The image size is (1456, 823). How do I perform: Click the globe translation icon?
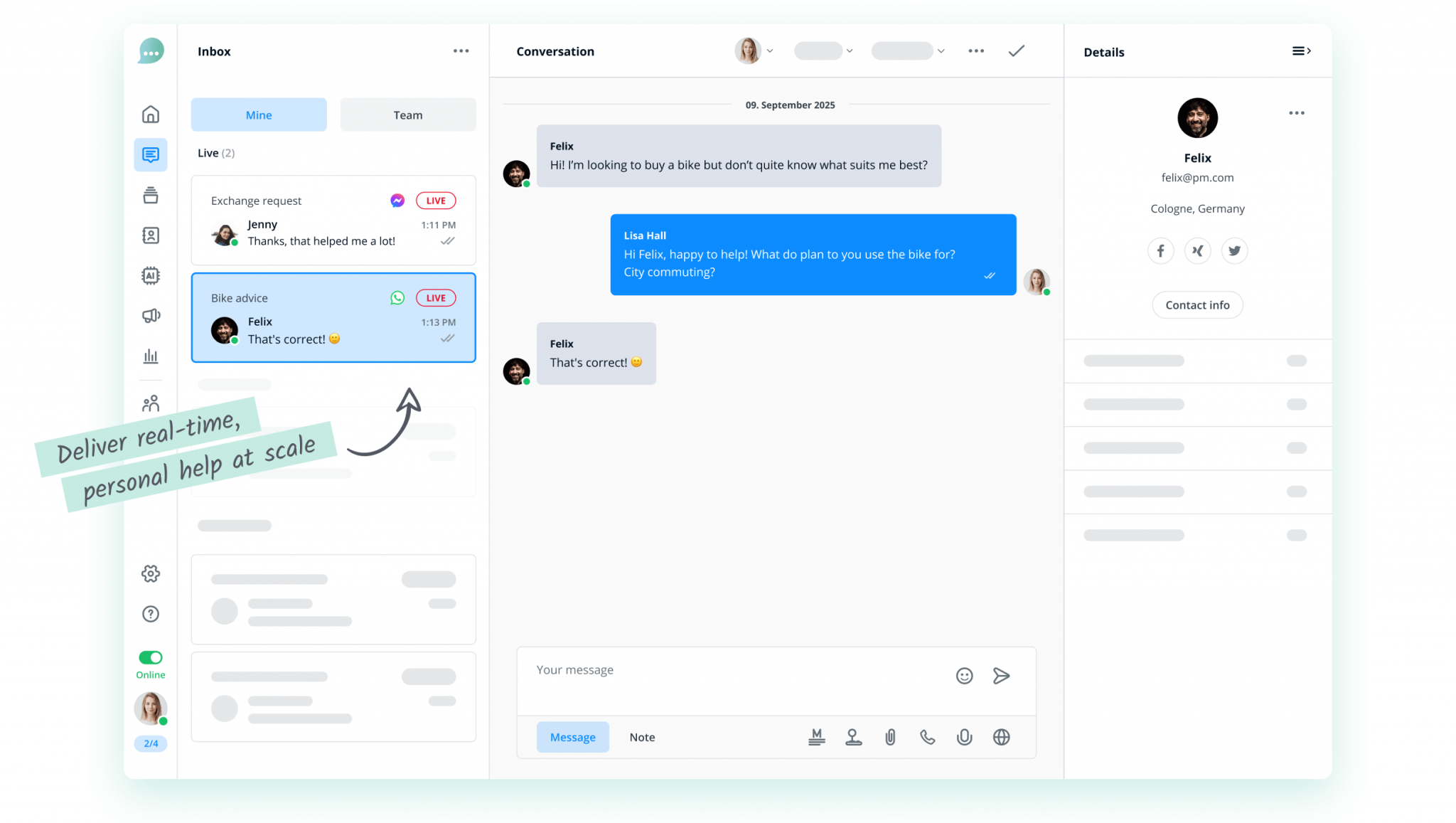tap(1001, 737)
